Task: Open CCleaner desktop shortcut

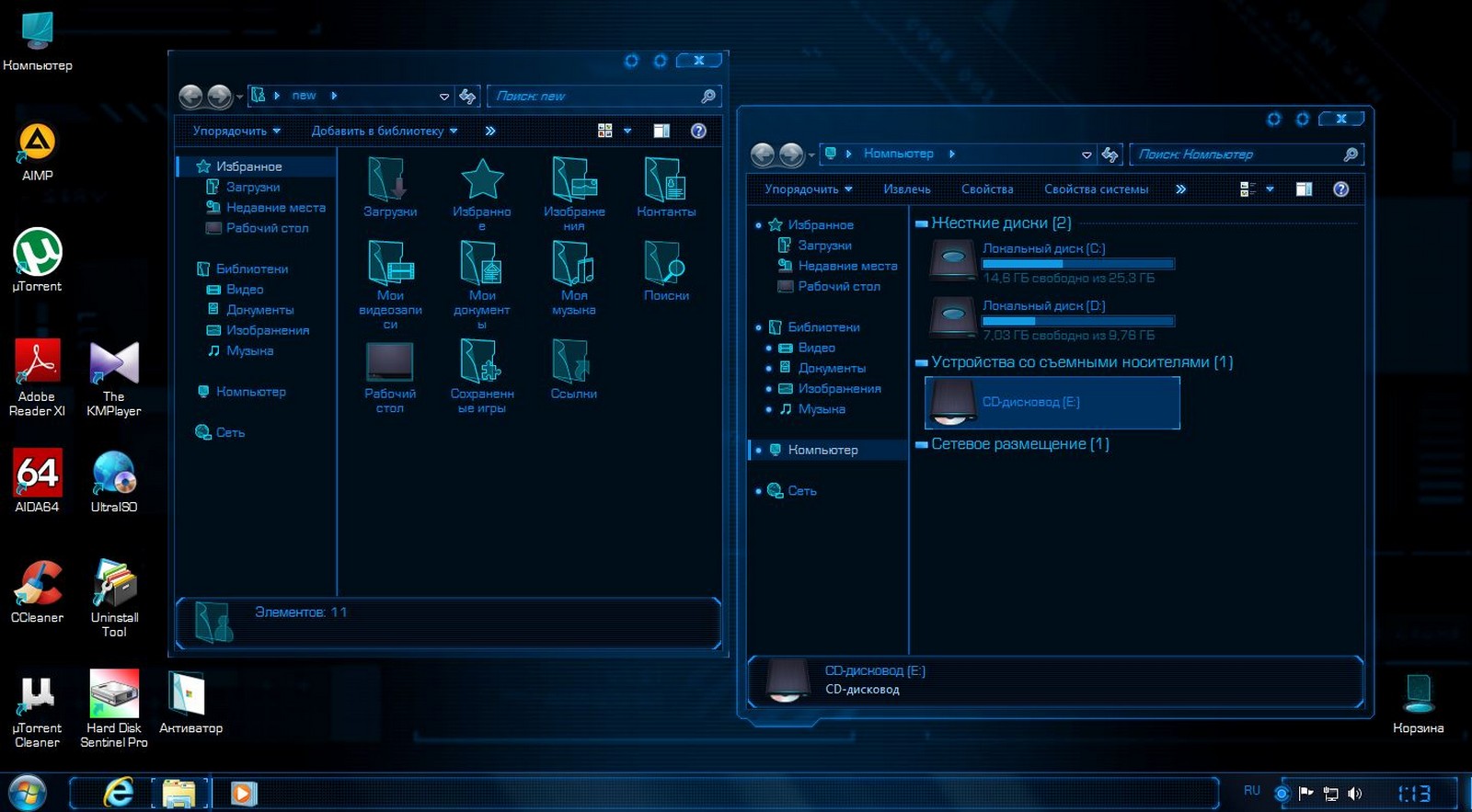Action: (37, 591)
